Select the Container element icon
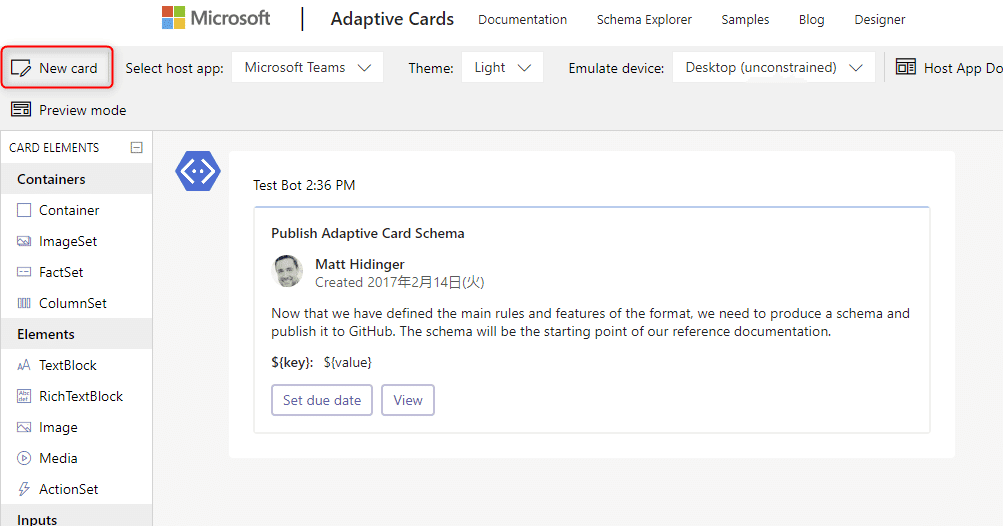The height and width of the screenshot is (526, 1003). tap(24, 210)
